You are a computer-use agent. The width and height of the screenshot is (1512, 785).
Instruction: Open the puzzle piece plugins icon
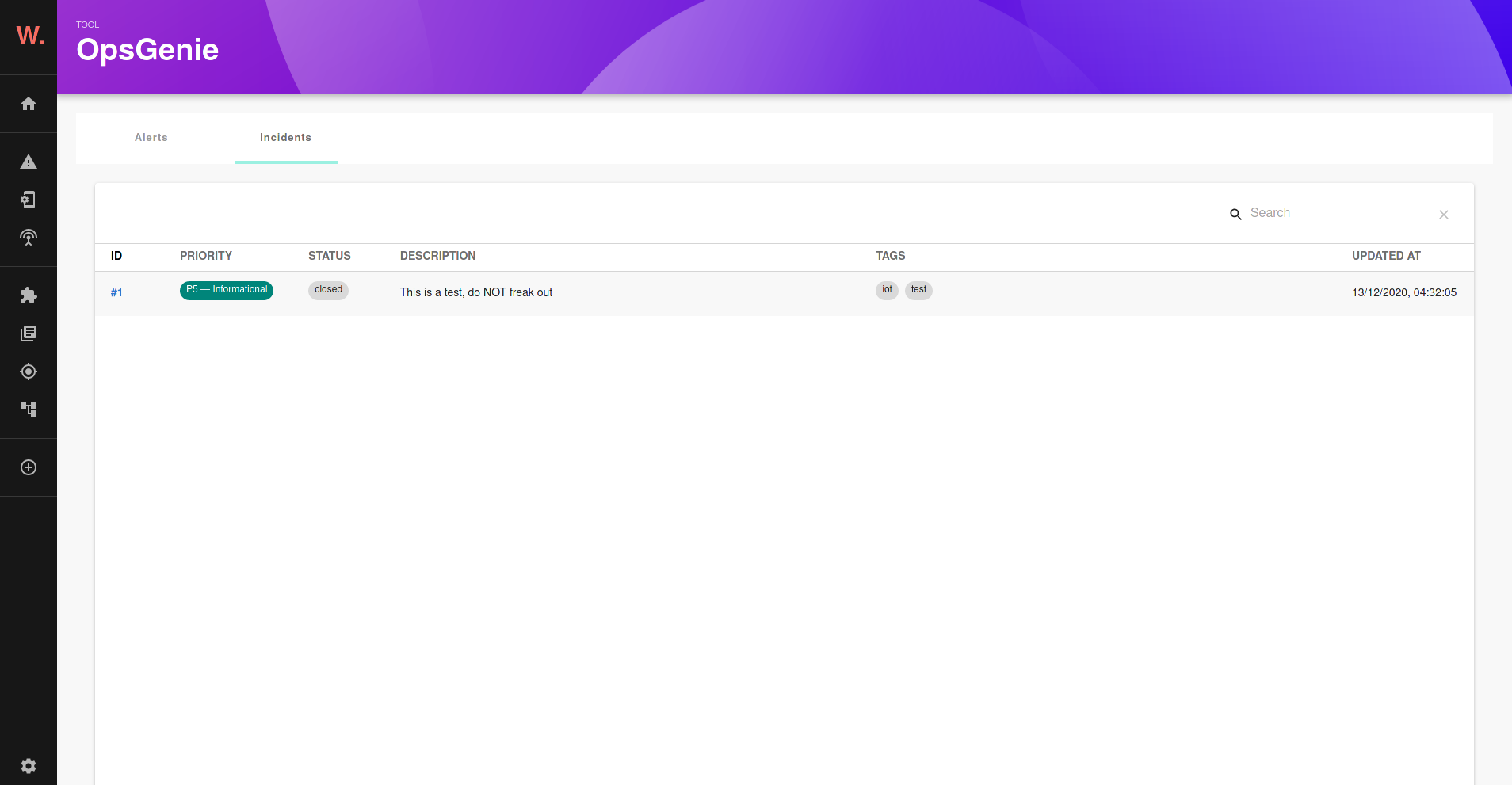click(29, 295)
